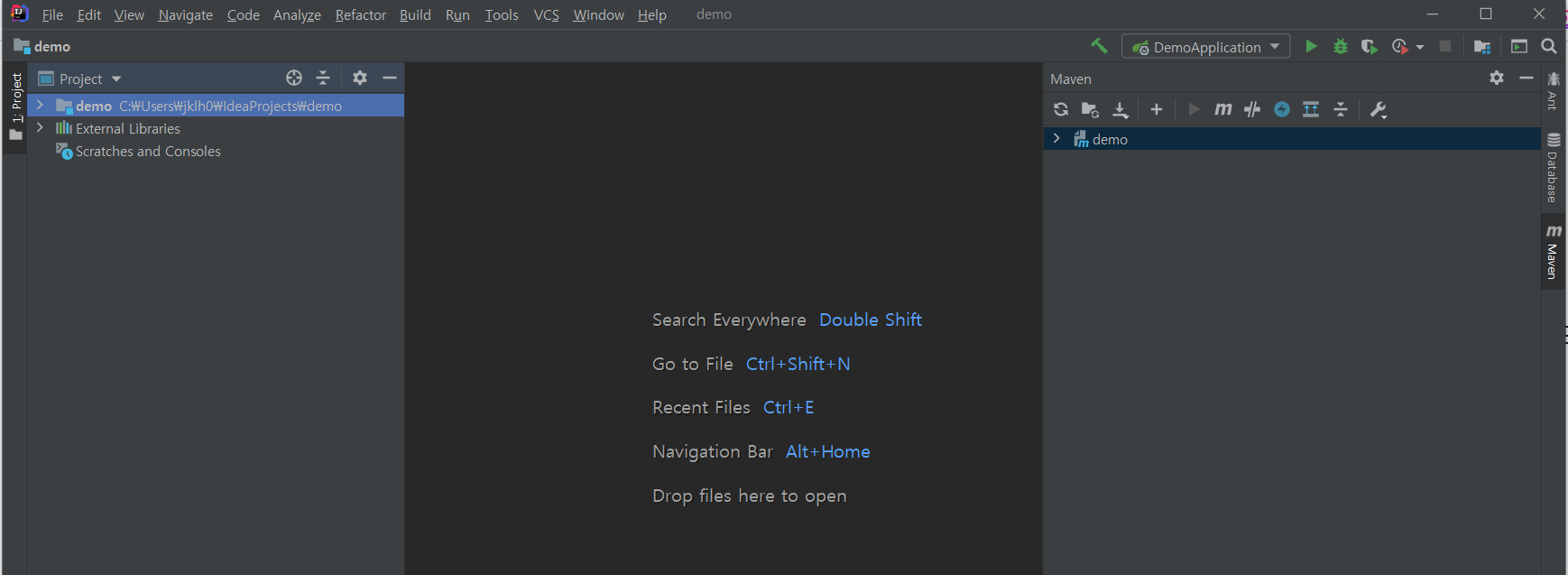Viewport: 1568px width, 575px height.
Task: Click the Build Project hammer icon
Action: point(1099,46)
